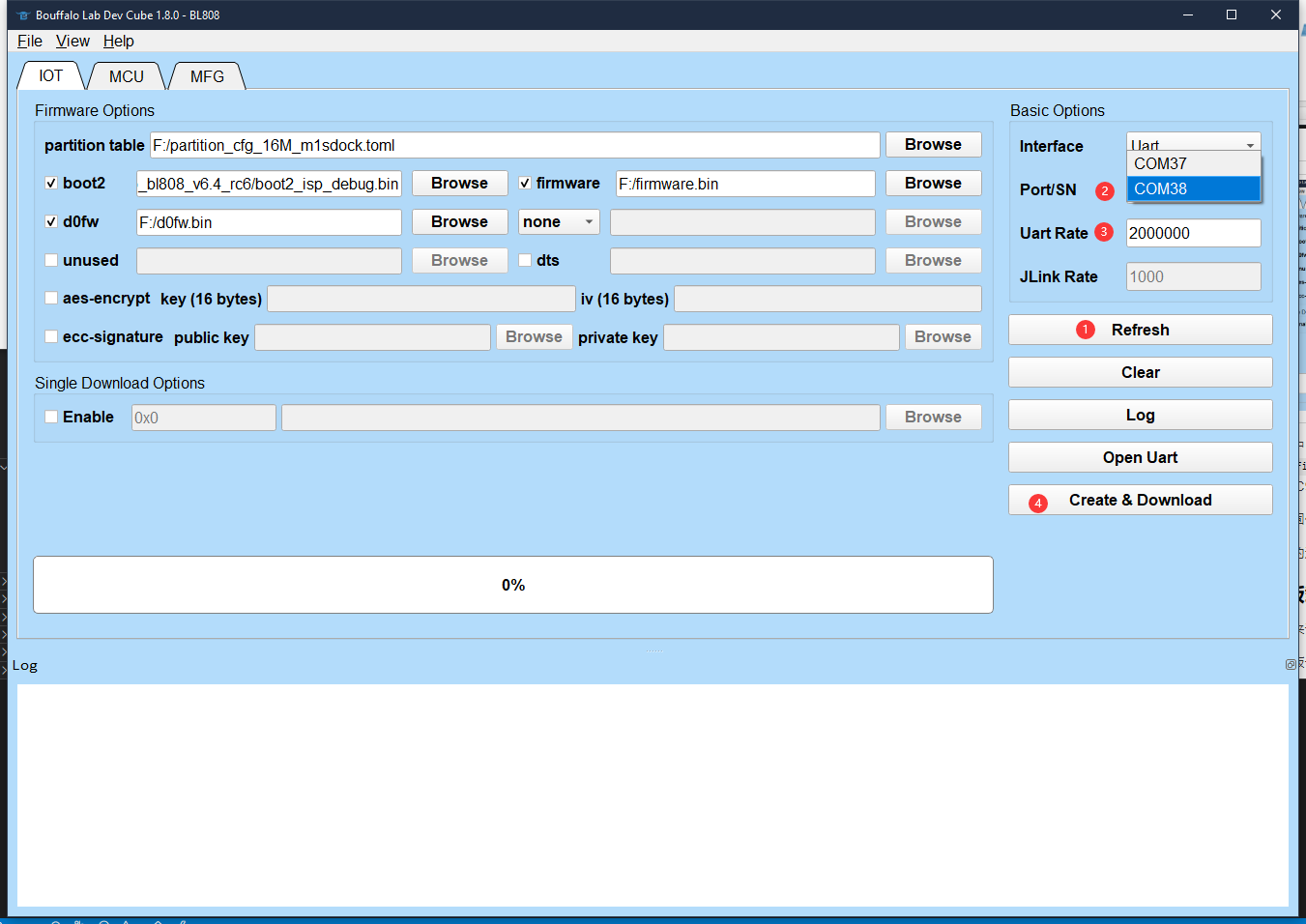Click the Uart Rate input field

click(x=1193, y=233)
